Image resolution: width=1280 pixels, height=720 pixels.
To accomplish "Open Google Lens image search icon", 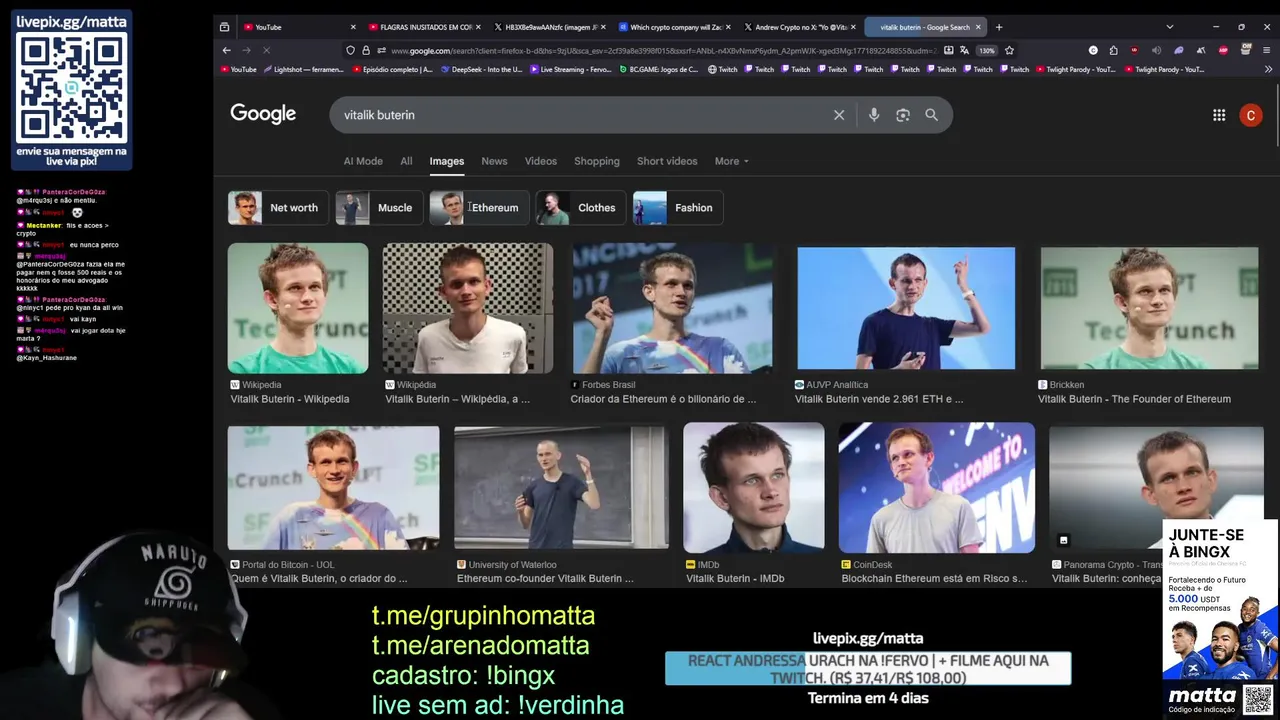I will [x=903, y=115].
